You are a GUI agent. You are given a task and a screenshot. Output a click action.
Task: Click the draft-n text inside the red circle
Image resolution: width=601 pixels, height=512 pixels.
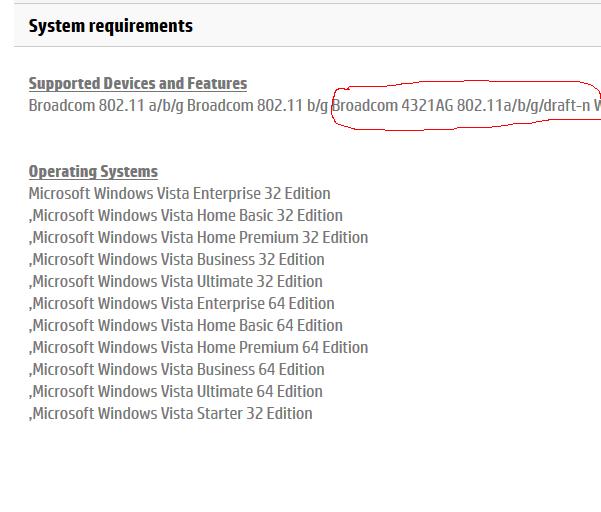point(565,106)
